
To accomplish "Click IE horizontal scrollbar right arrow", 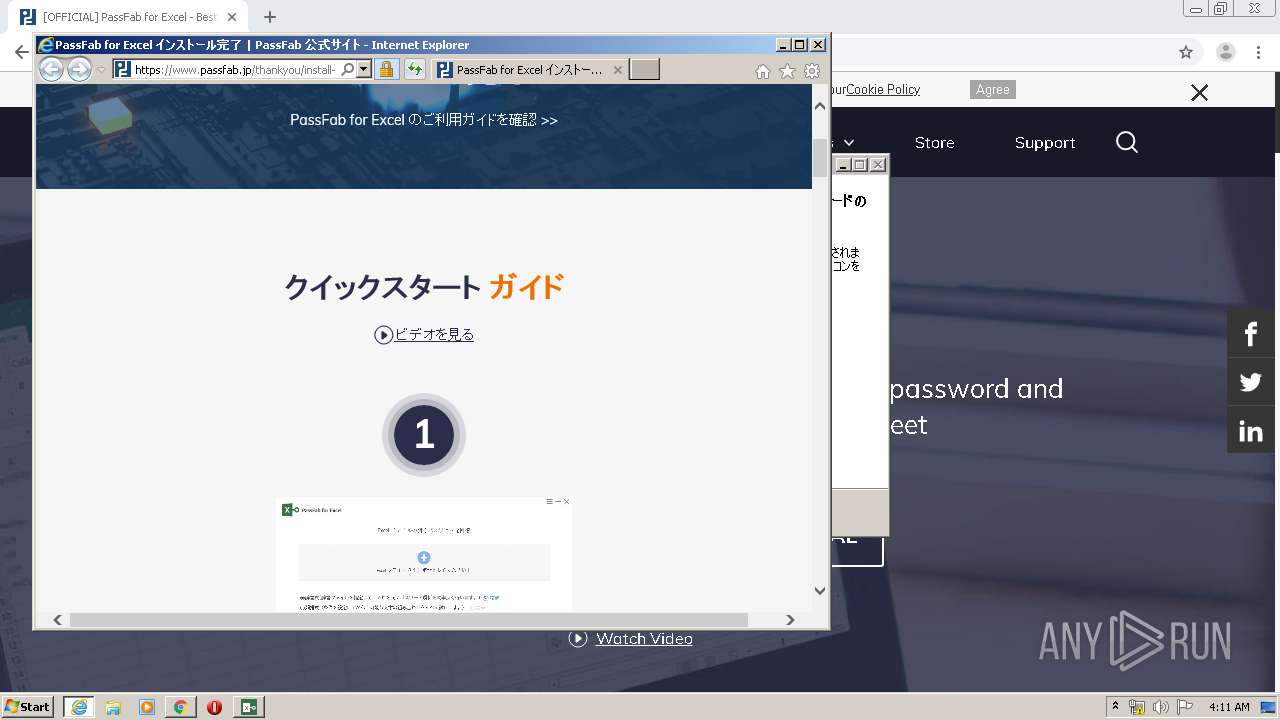I will [x=790, y=620].
